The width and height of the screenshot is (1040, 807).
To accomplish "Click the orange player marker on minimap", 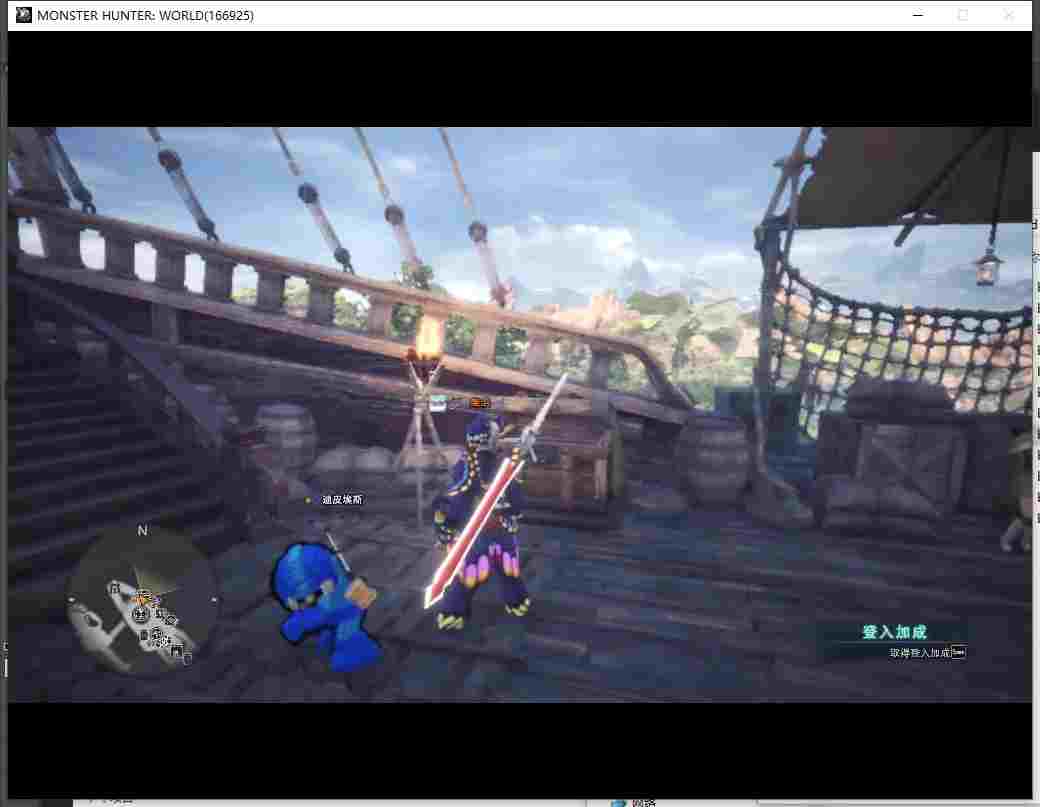I will (142, 599).
